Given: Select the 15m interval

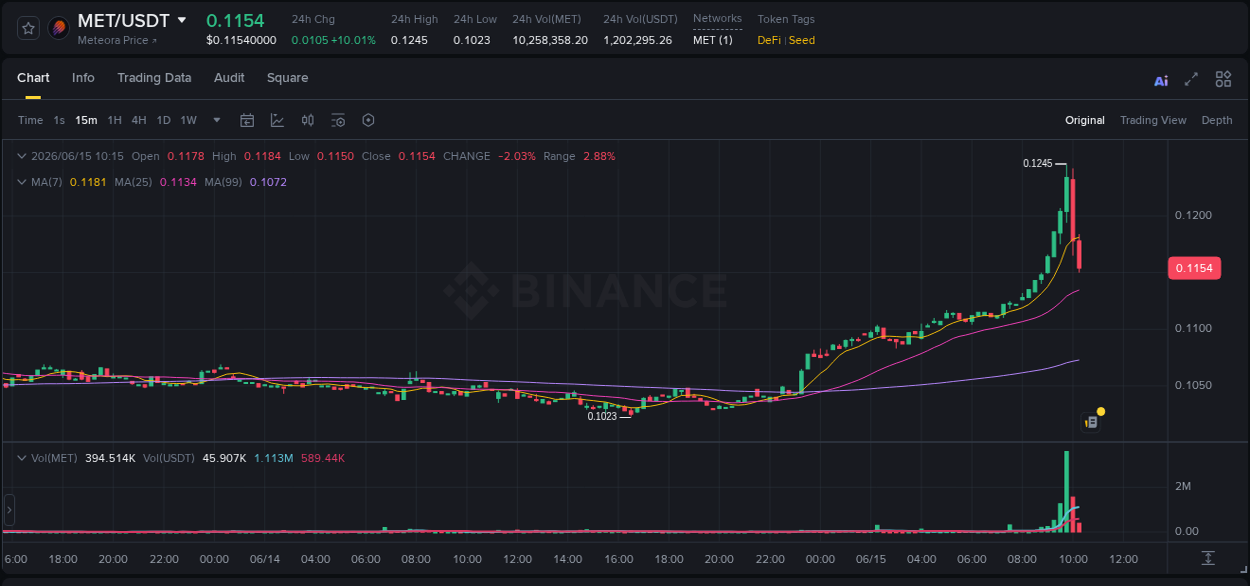Looking at the screenshot, I should [86, 120].
